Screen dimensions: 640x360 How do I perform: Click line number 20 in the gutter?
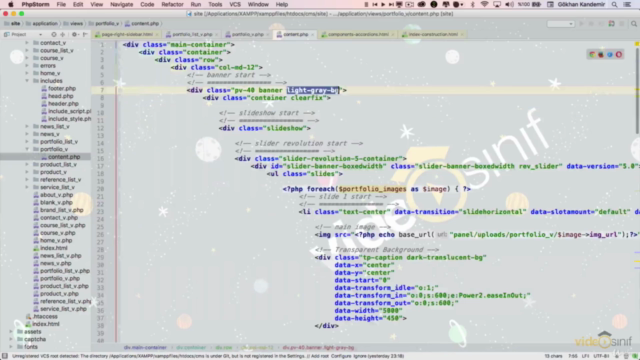[100, 189]
